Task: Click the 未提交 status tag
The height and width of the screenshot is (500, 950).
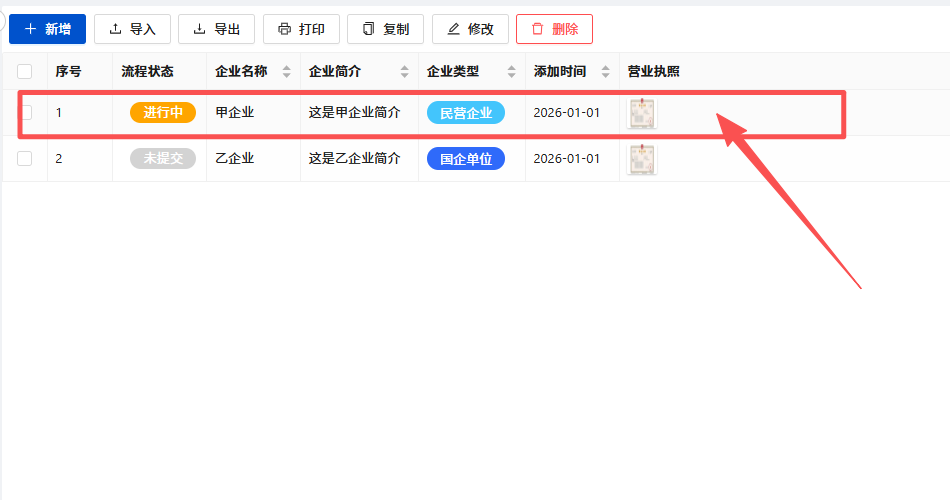Action: click(x=163, y=159)
